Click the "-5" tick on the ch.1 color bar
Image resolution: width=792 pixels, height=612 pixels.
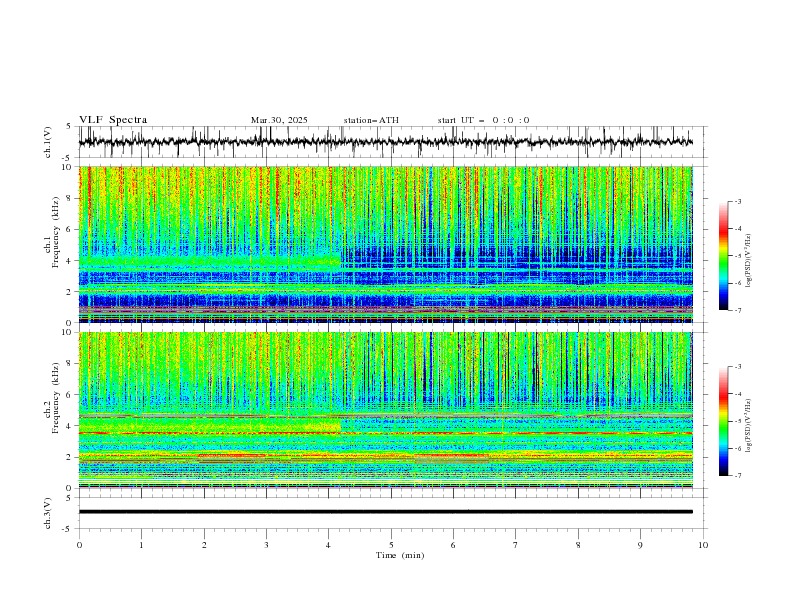click(737, 256)
